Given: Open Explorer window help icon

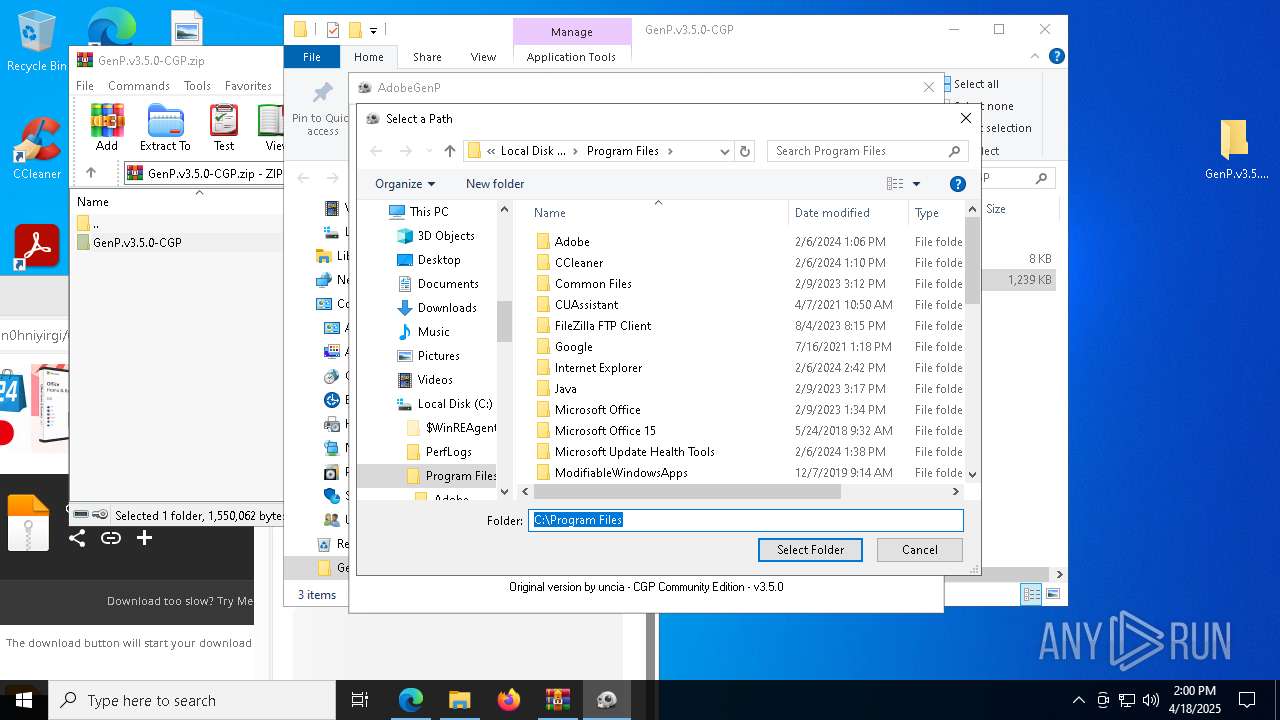Looking at the screenshot, I should [1056, 57].
